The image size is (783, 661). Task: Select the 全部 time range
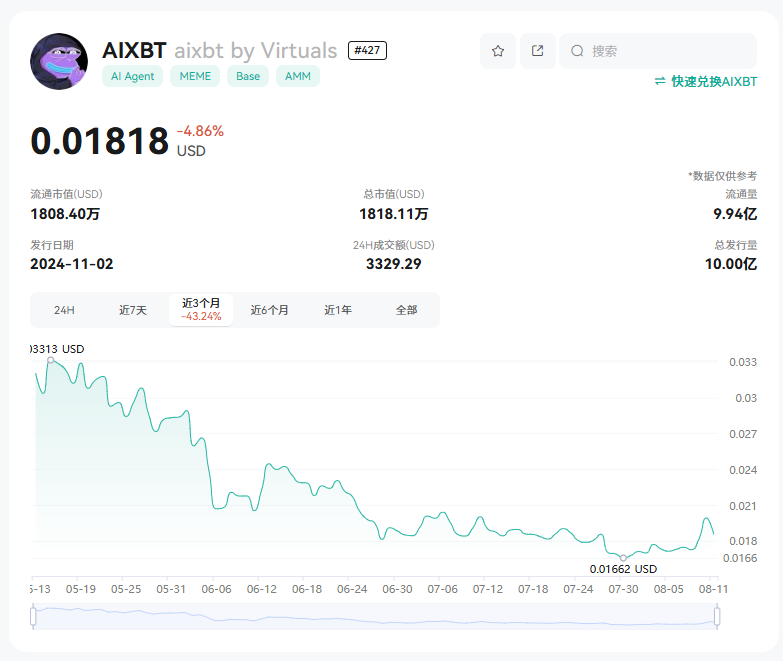coord(406,310)
